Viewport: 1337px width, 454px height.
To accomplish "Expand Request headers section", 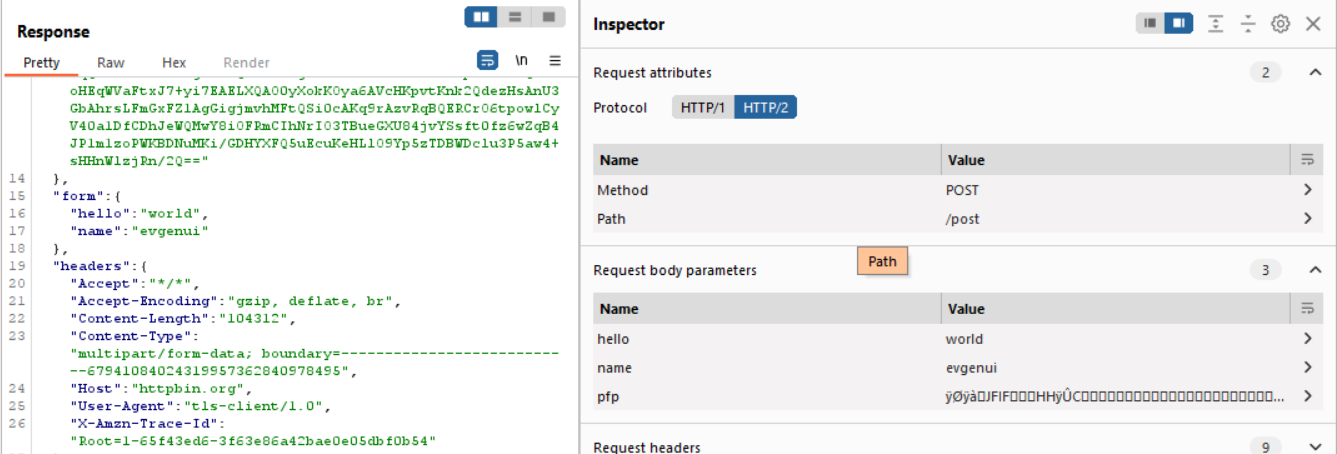I will (1315, 447).
